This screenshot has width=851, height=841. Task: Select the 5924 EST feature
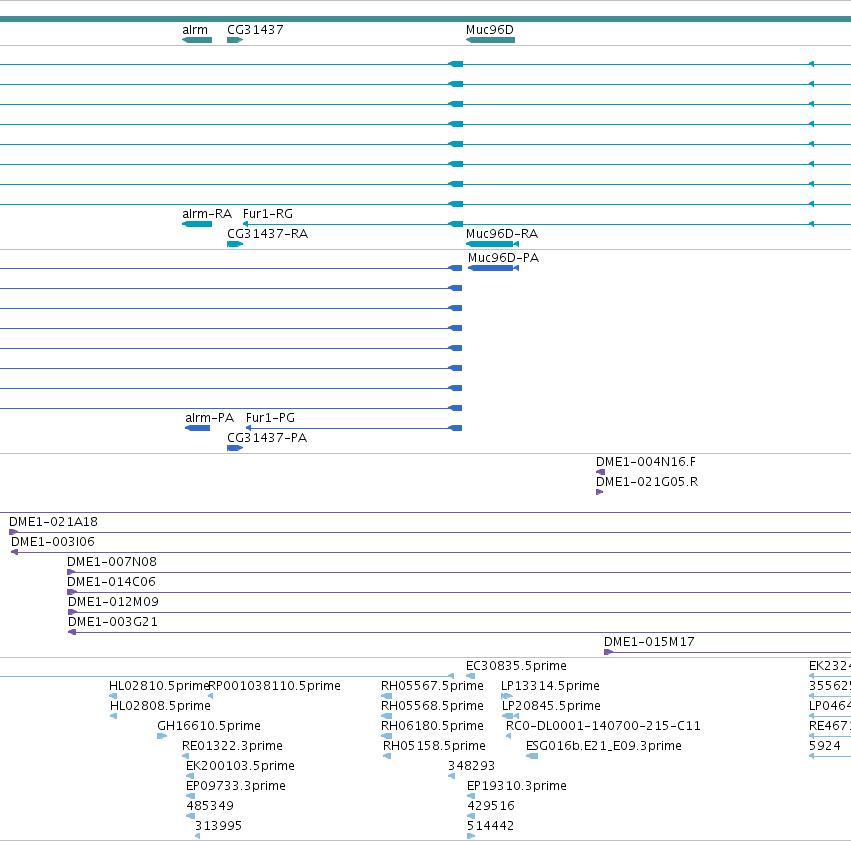[830, 756]
